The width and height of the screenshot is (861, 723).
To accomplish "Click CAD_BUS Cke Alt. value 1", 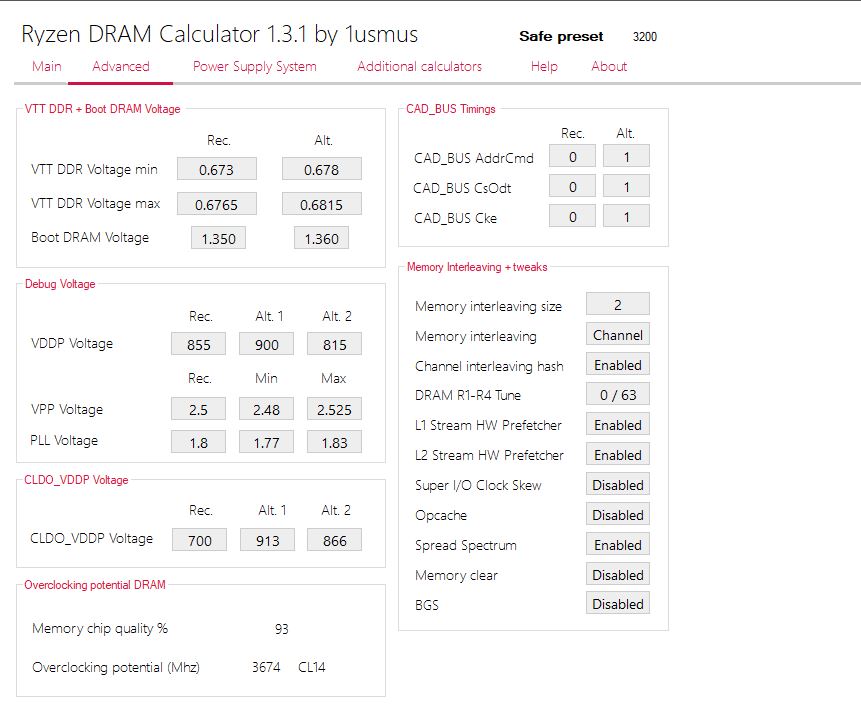I will 627,216.
